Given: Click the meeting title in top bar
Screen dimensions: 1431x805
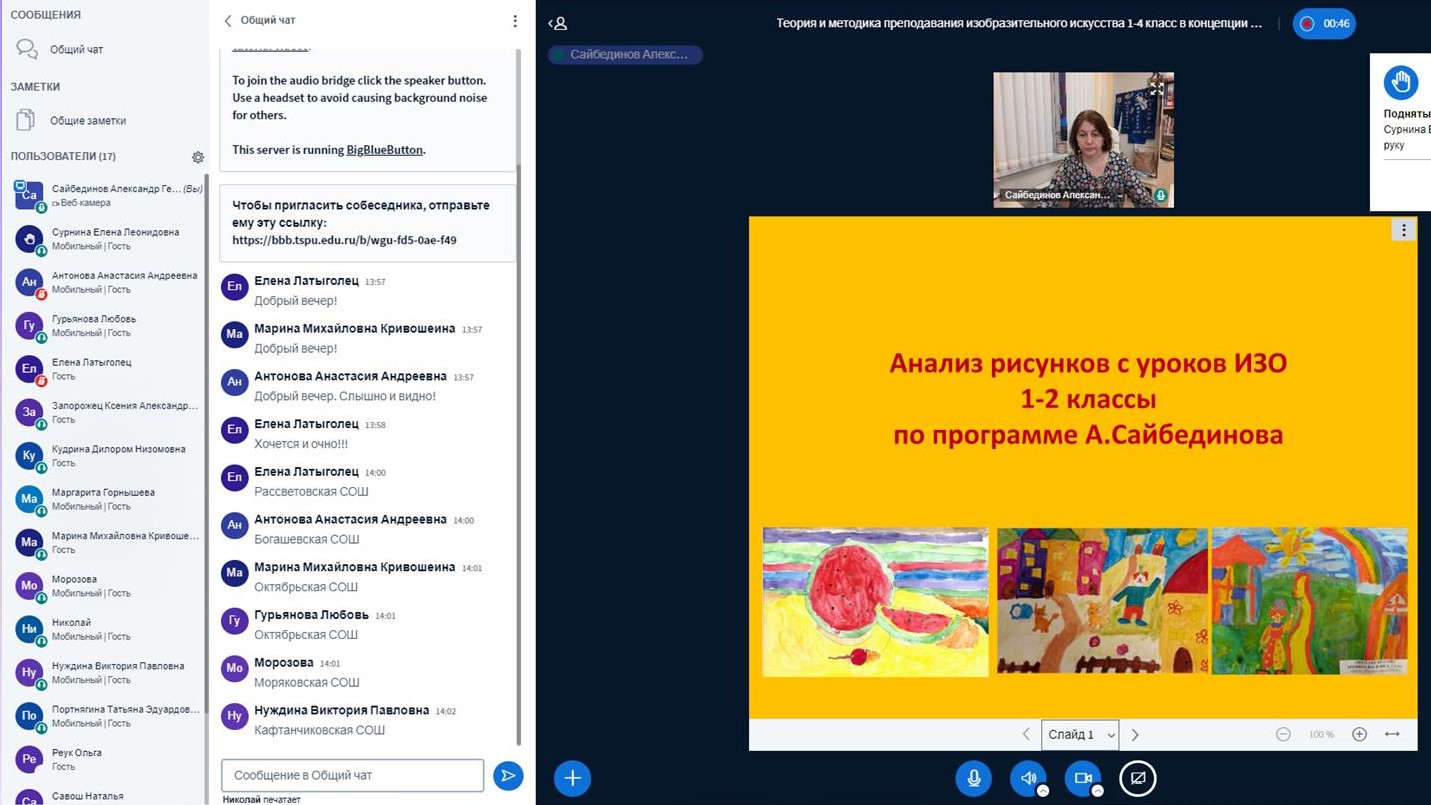Looking at the screenshot, I should click(1019, 23).
